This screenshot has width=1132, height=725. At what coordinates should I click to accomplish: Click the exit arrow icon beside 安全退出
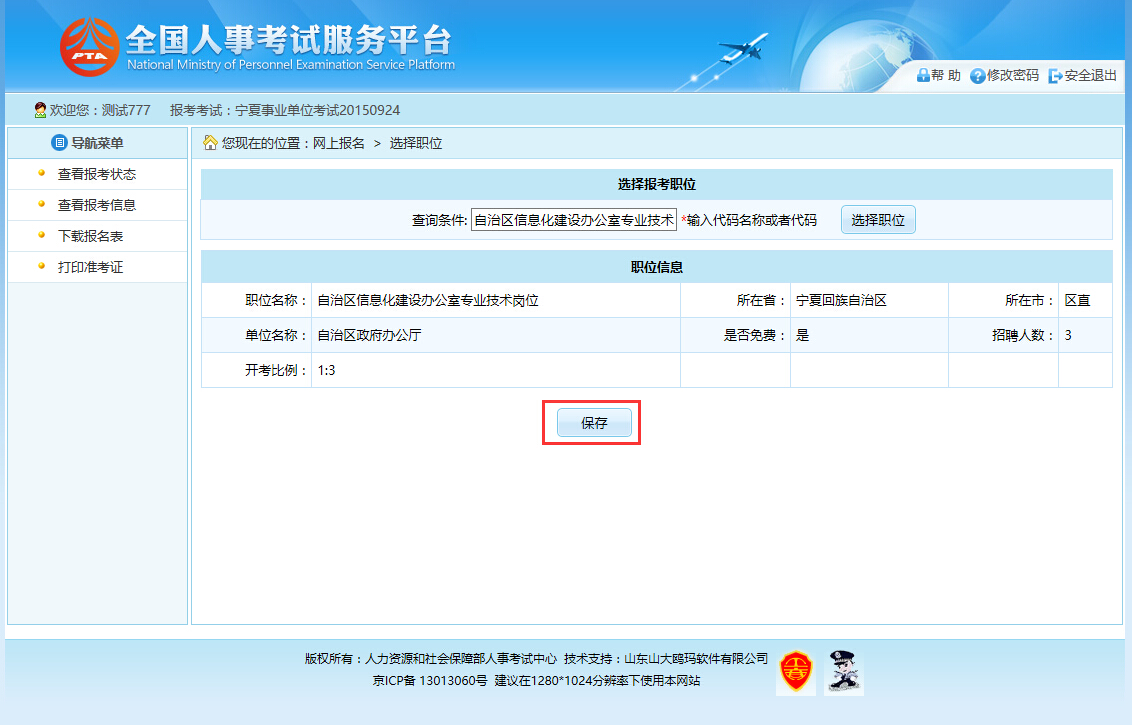(x=1055, y=76)
